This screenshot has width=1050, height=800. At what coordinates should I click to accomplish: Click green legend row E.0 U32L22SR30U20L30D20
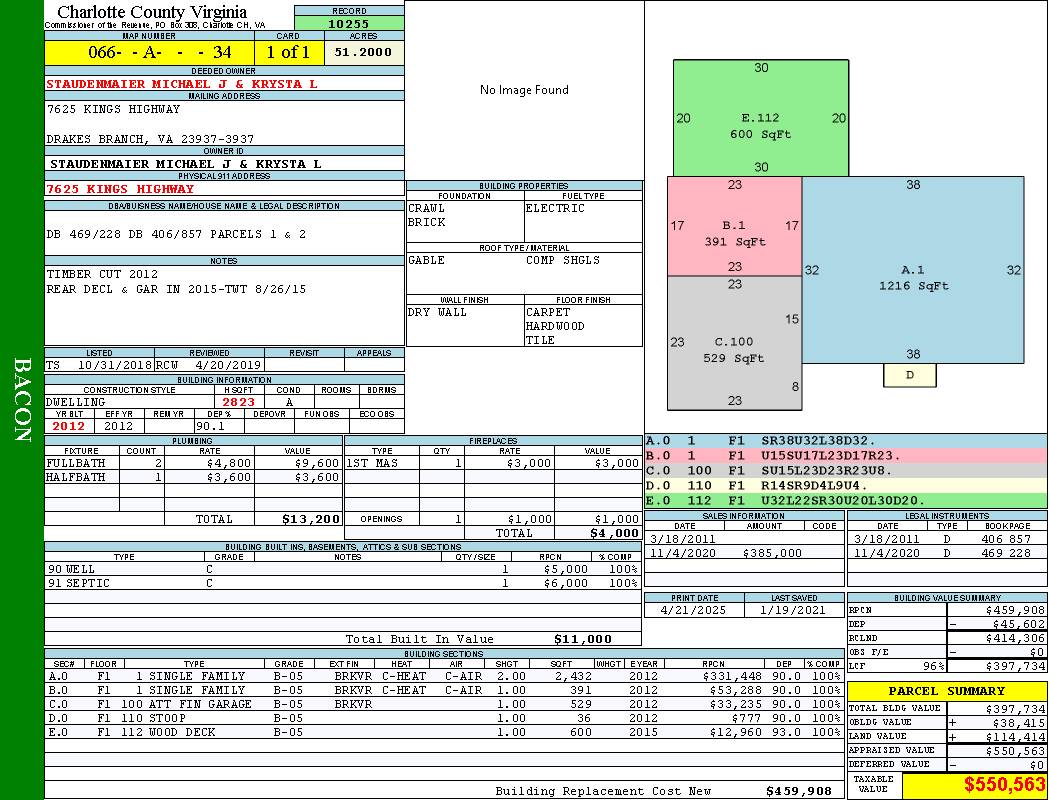(x=846, y=500)
